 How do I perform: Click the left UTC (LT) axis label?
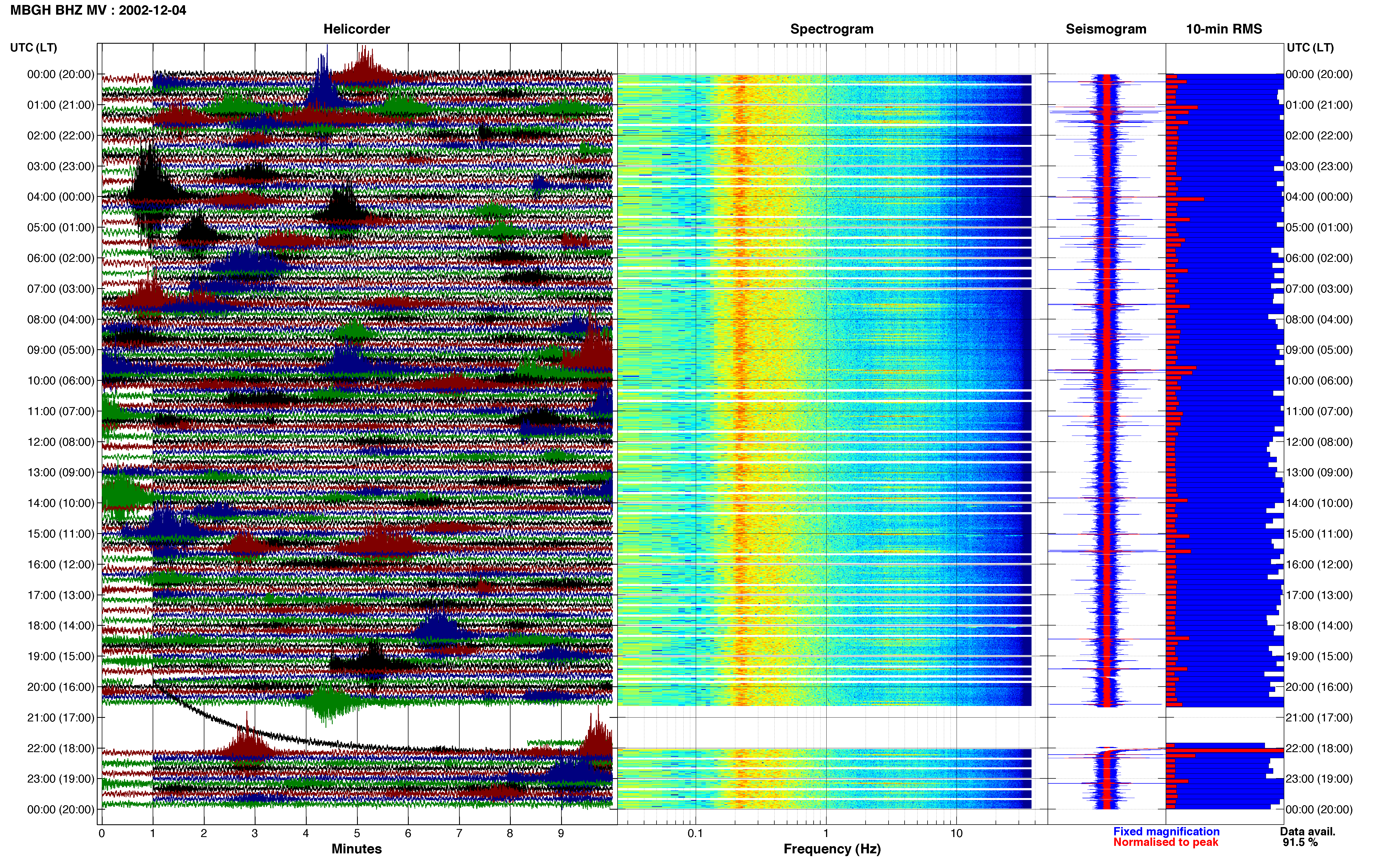(33, 48)
